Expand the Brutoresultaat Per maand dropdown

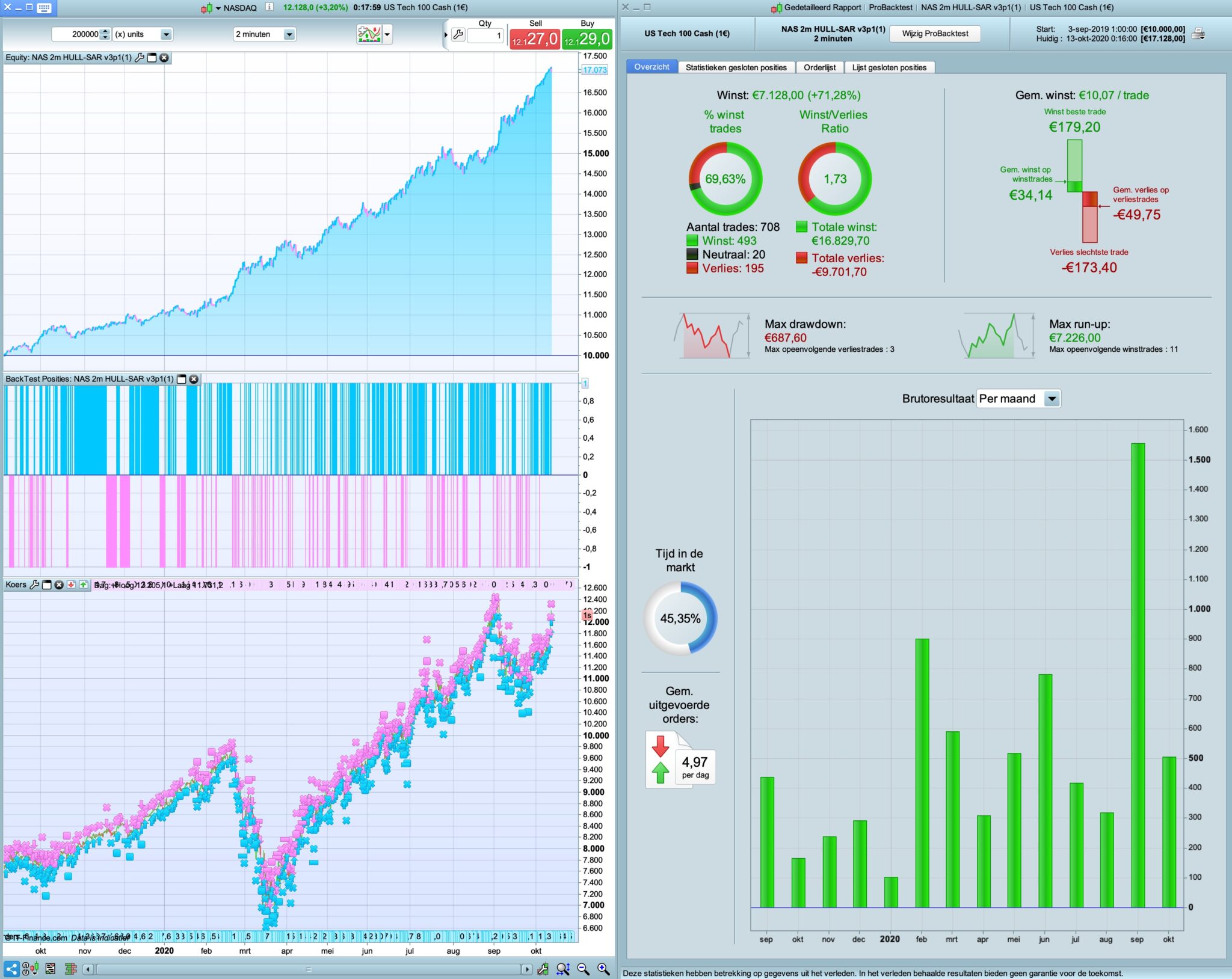coord(1052,399)
